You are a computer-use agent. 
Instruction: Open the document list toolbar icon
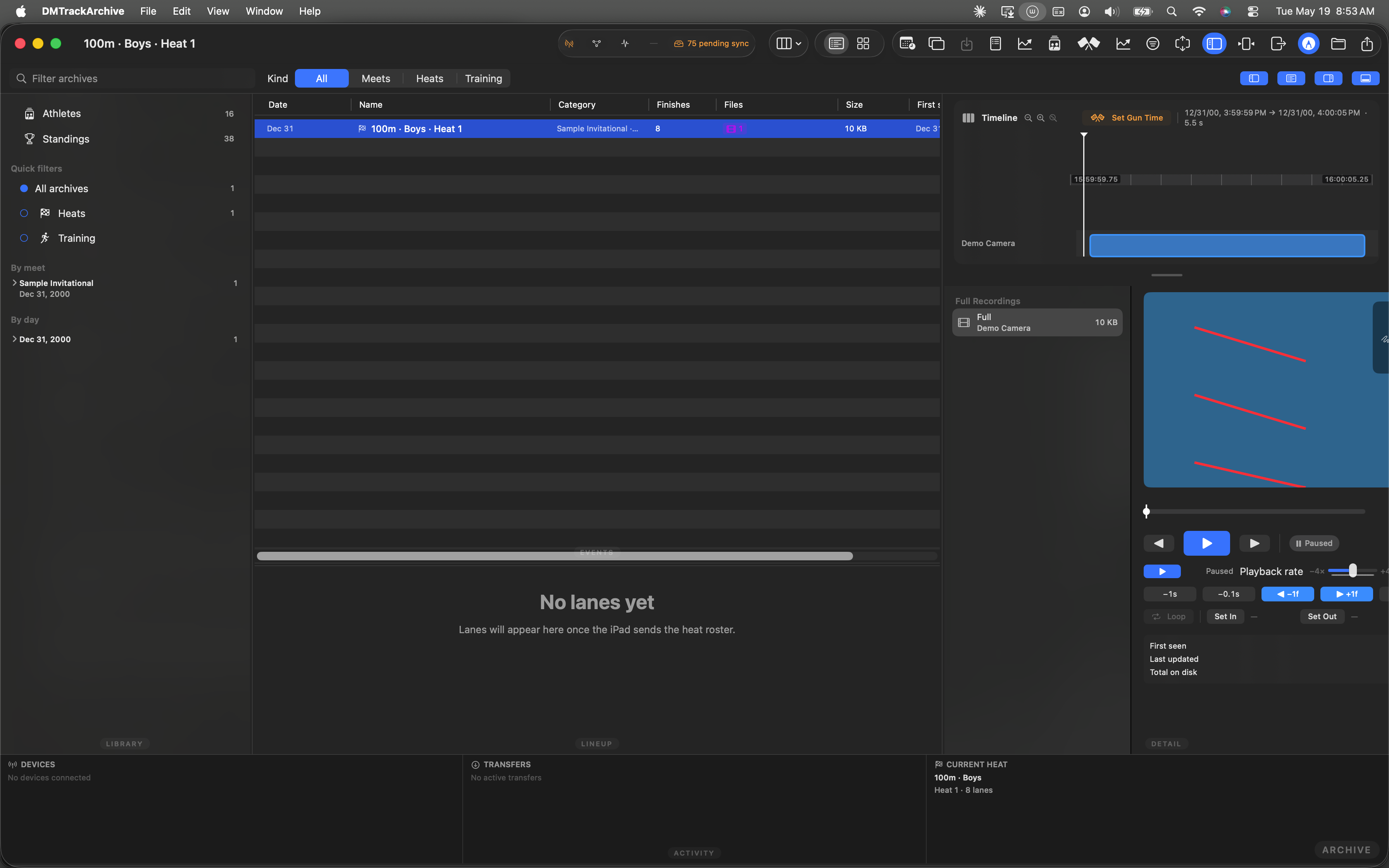click(996, 44)
